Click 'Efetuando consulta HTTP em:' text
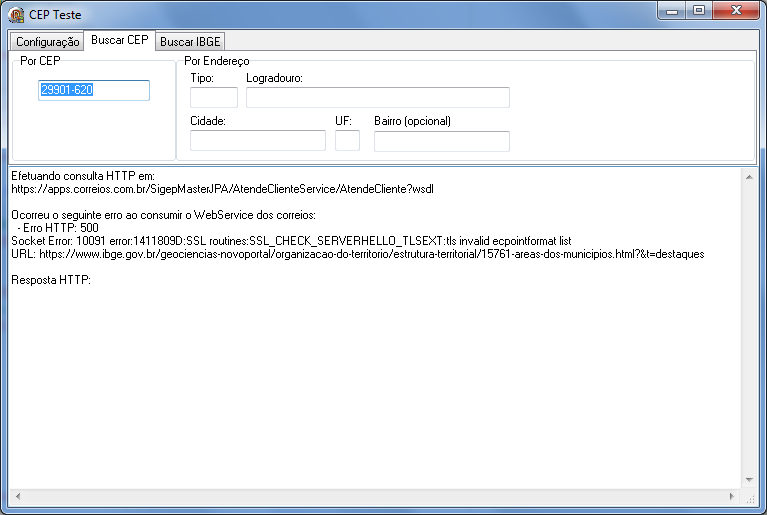 [83, 176]
